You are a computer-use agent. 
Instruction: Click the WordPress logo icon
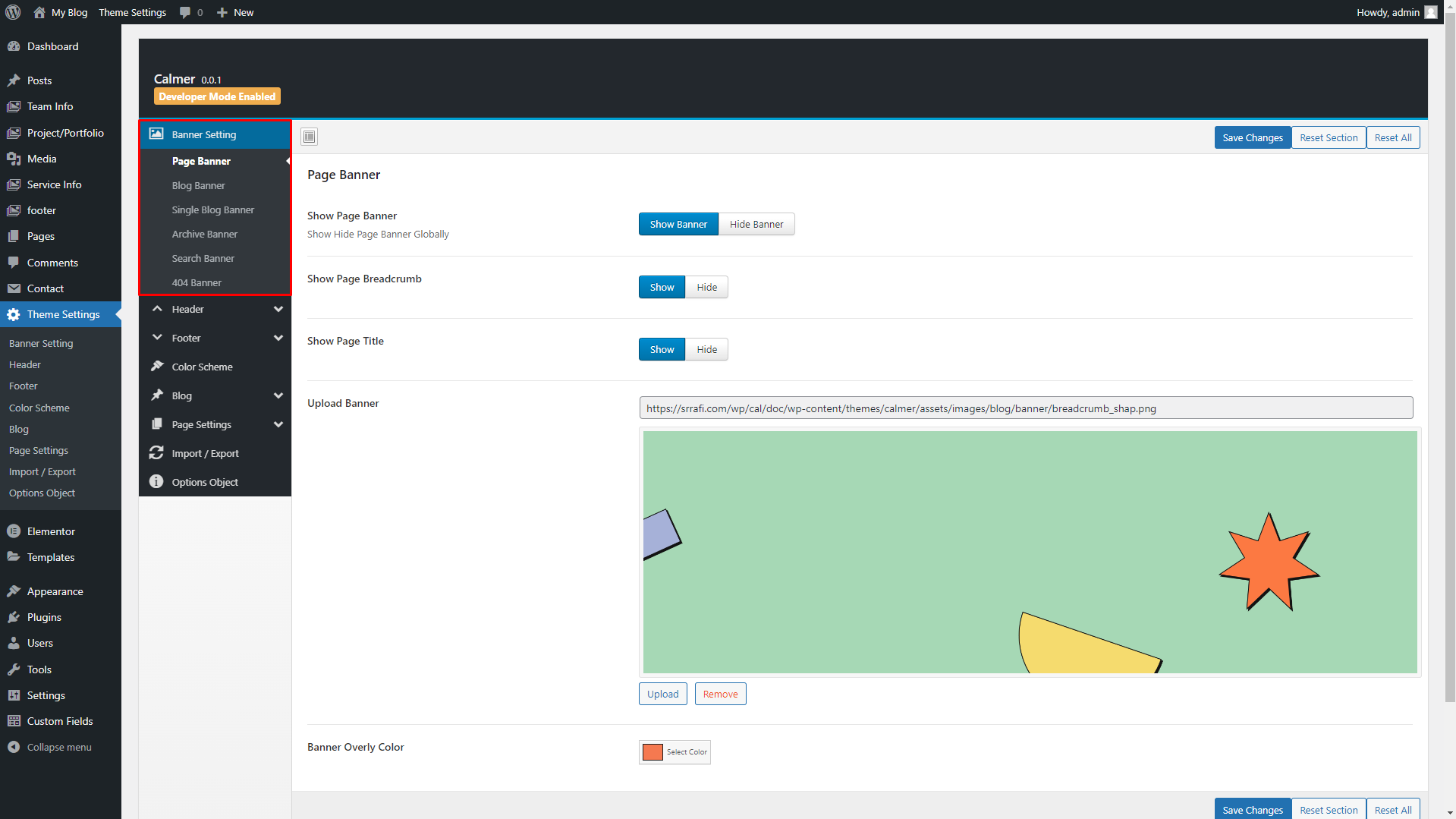[13, 12]
